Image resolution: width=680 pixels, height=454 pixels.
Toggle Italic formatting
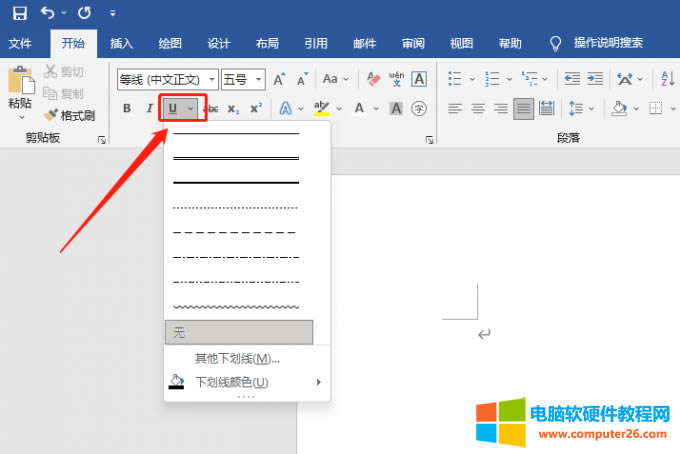(x=149, y=108)
